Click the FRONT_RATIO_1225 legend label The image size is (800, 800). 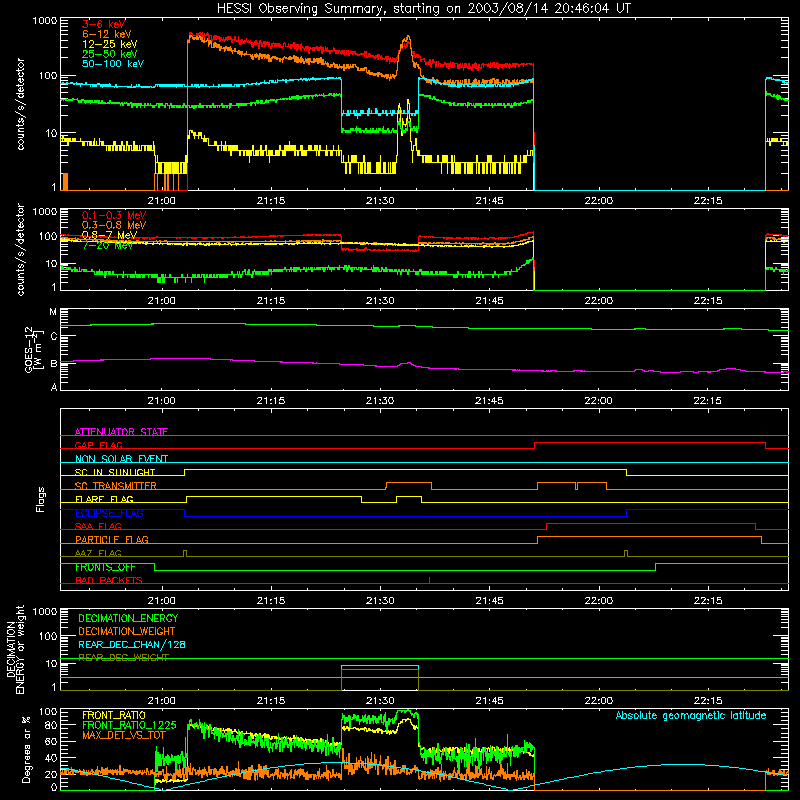[129, 725]
